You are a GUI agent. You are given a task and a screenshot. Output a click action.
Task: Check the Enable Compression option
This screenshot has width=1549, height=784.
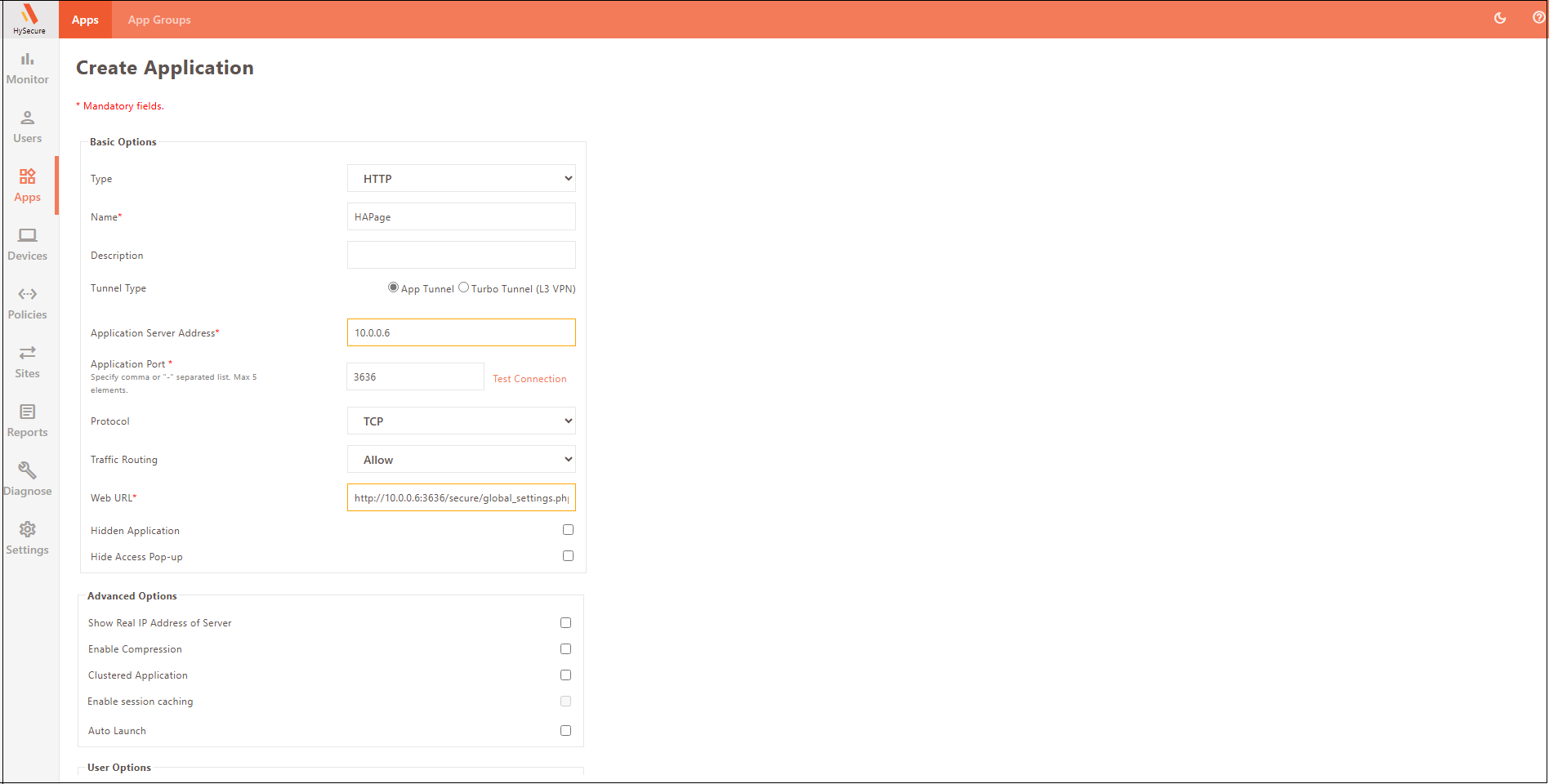(x=565, y=649)
